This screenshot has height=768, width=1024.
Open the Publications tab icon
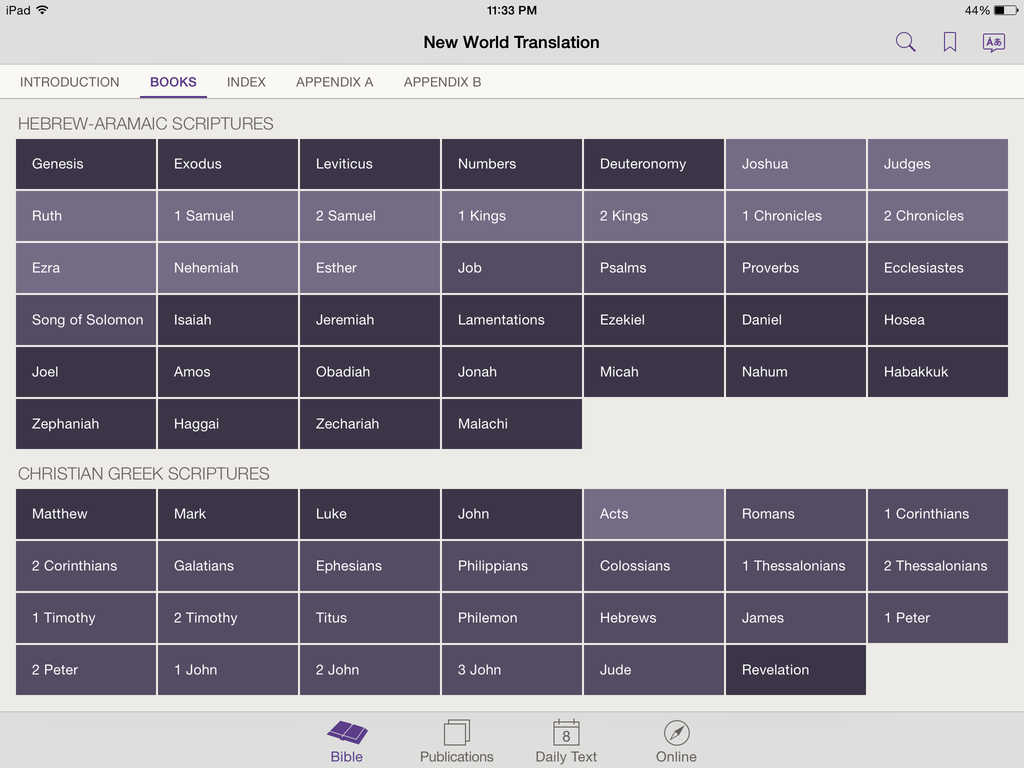coord(456,732)
